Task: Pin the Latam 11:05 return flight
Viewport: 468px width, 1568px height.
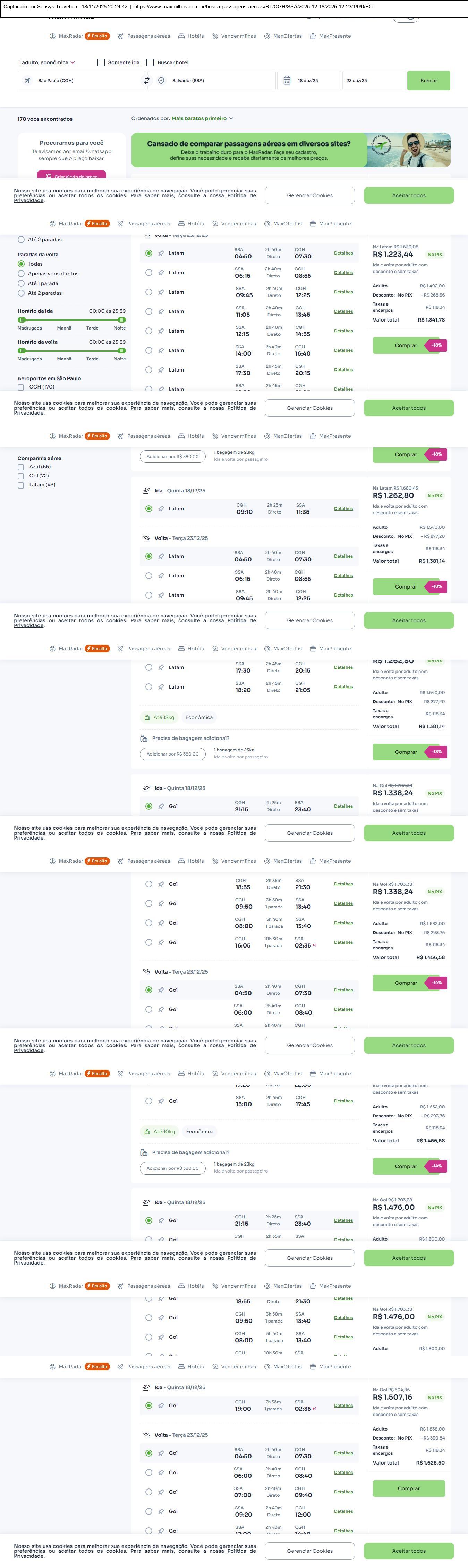Action: coord(161,312)
